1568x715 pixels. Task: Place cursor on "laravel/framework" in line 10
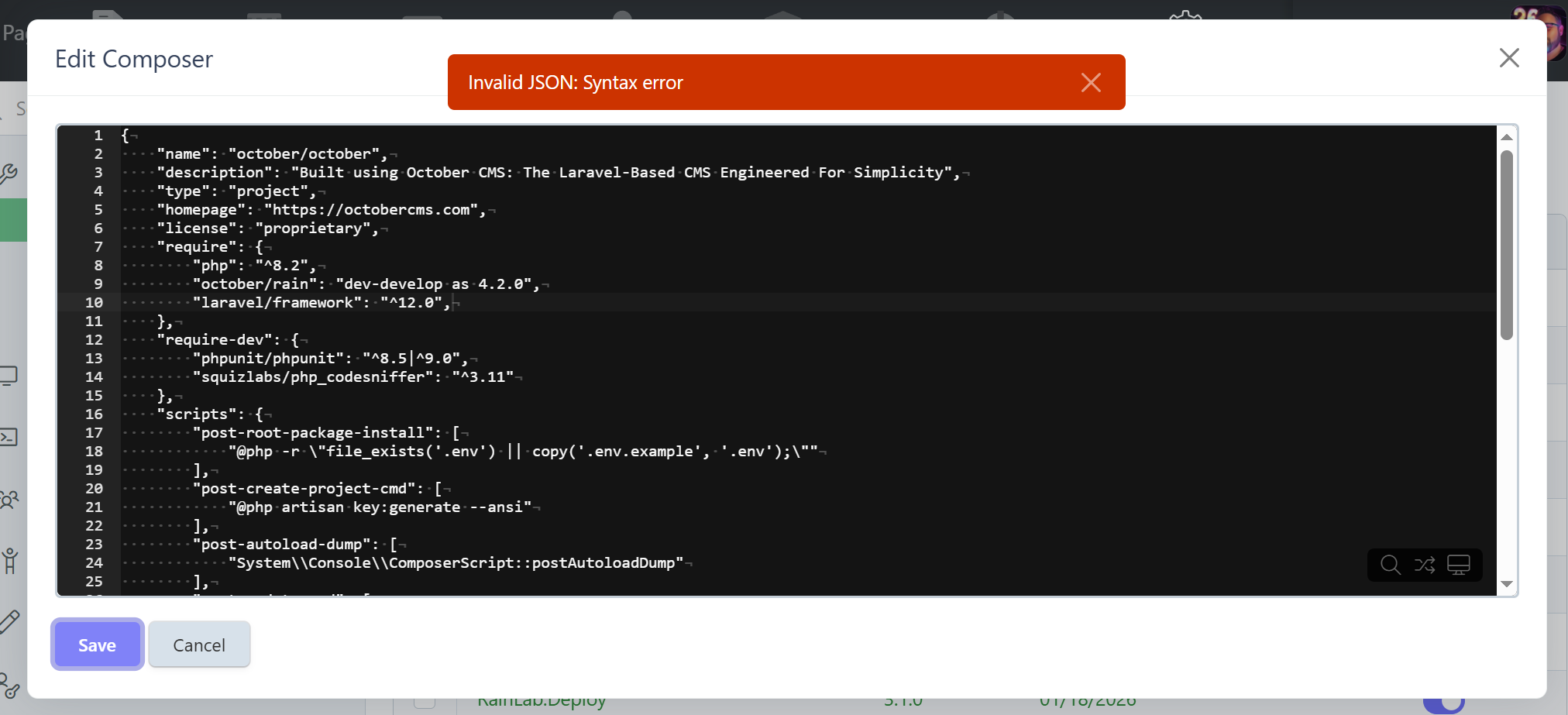coord(277,303)
